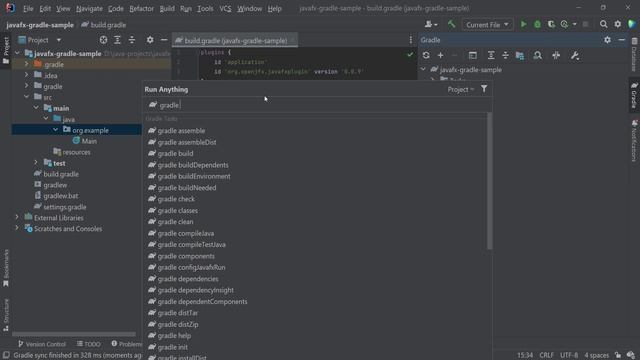
Task: Click the 4 spaces indent setting
Action: [596, 355]
